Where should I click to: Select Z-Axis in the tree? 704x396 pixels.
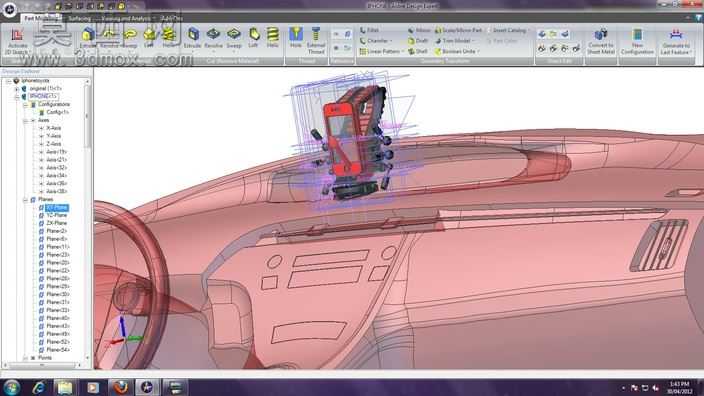click(x=53, y=144)
